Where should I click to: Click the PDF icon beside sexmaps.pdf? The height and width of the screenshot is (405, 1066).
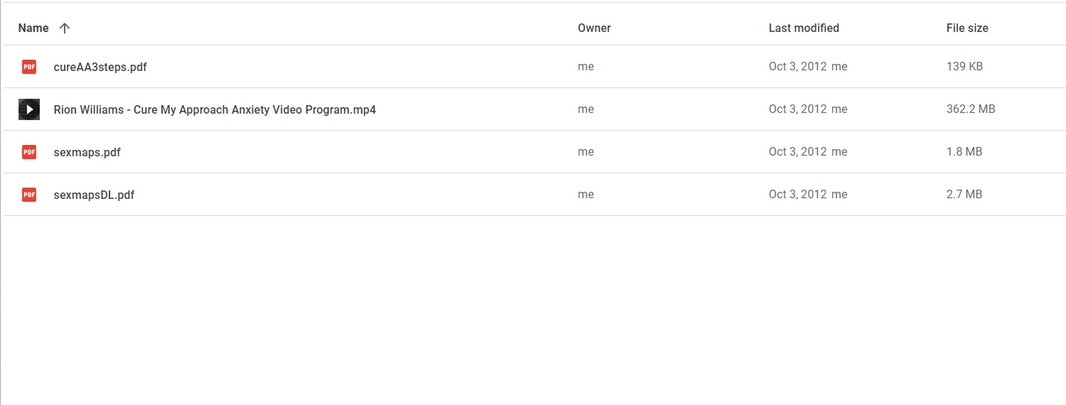point(29,152)
